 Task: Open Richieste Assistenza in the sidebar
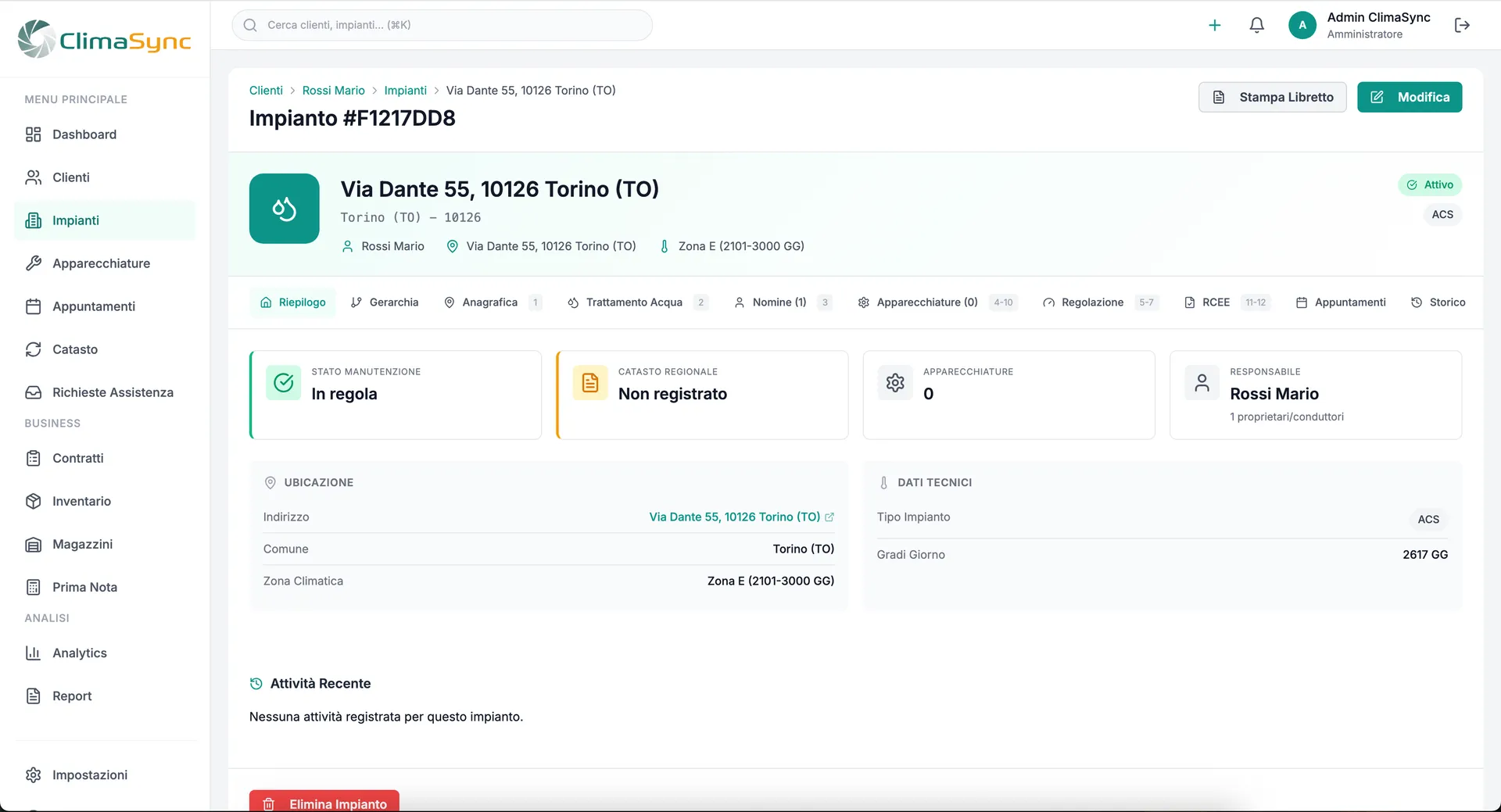pos(105,392)
